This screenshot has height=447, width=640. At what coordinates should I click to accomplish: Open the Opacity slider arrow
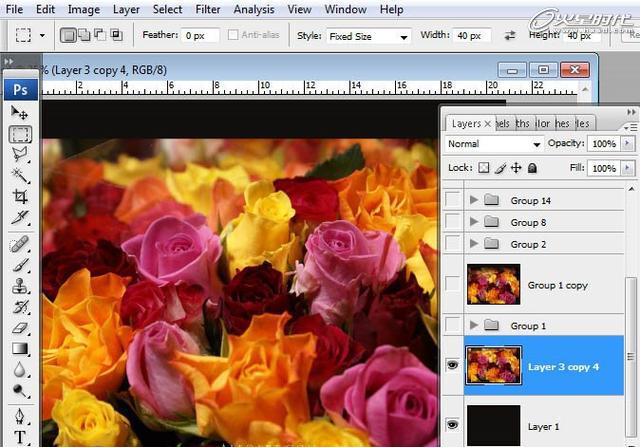click(x=627, y=144)
